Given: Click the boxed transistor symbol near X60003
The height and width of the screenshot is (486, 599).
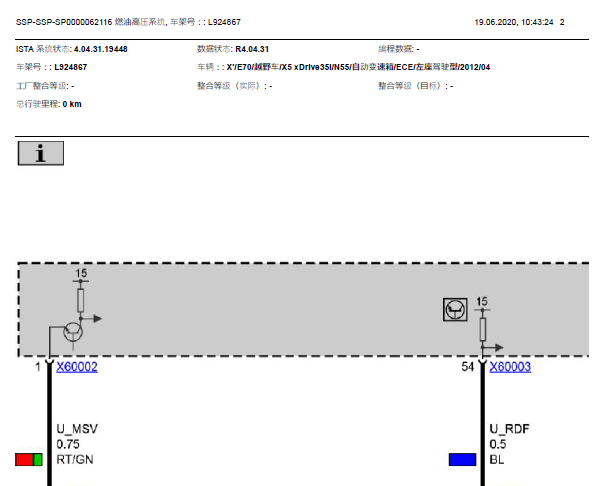Looking at the screenshot, I should coord(455,309).
